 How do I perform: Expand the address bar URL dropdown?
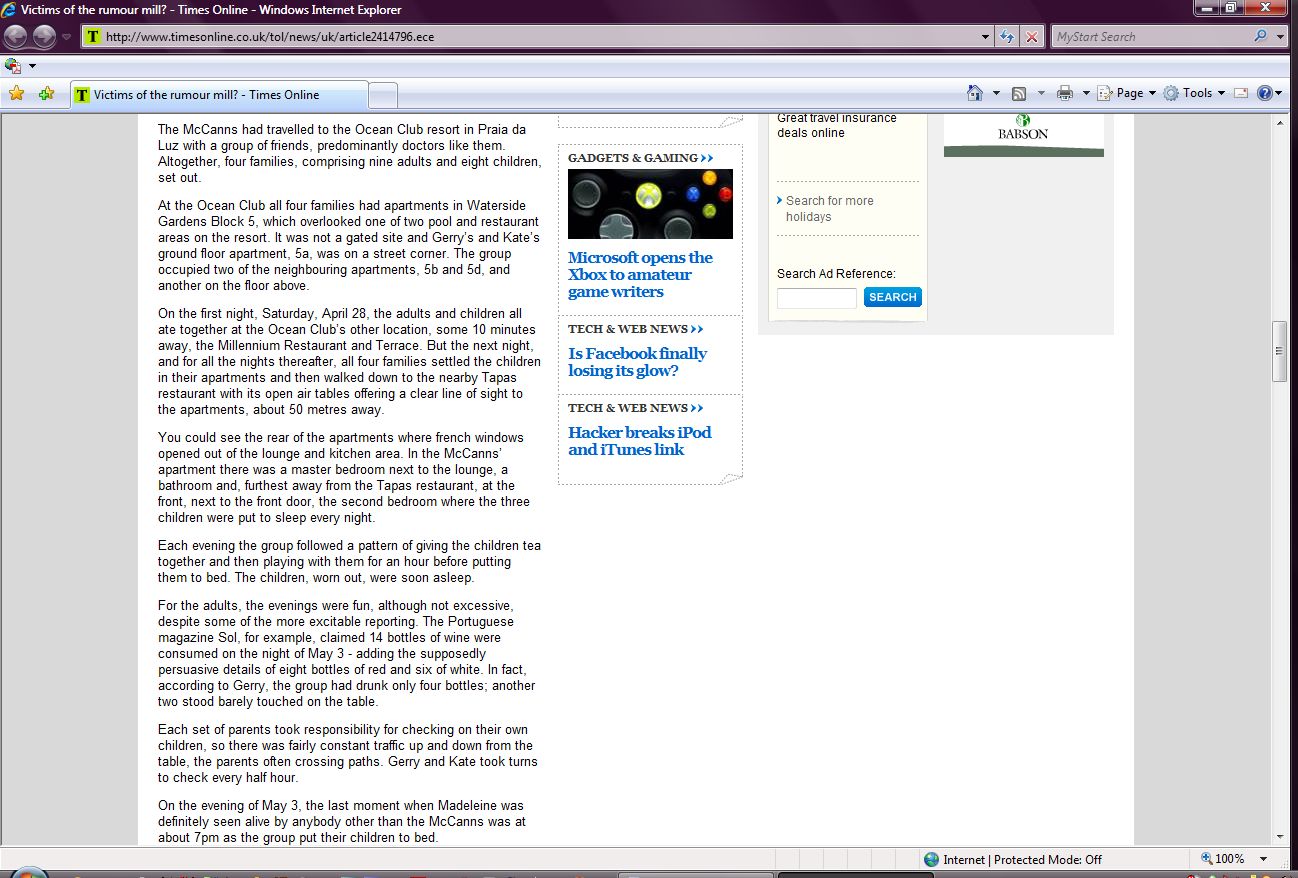tap(986, 37)
